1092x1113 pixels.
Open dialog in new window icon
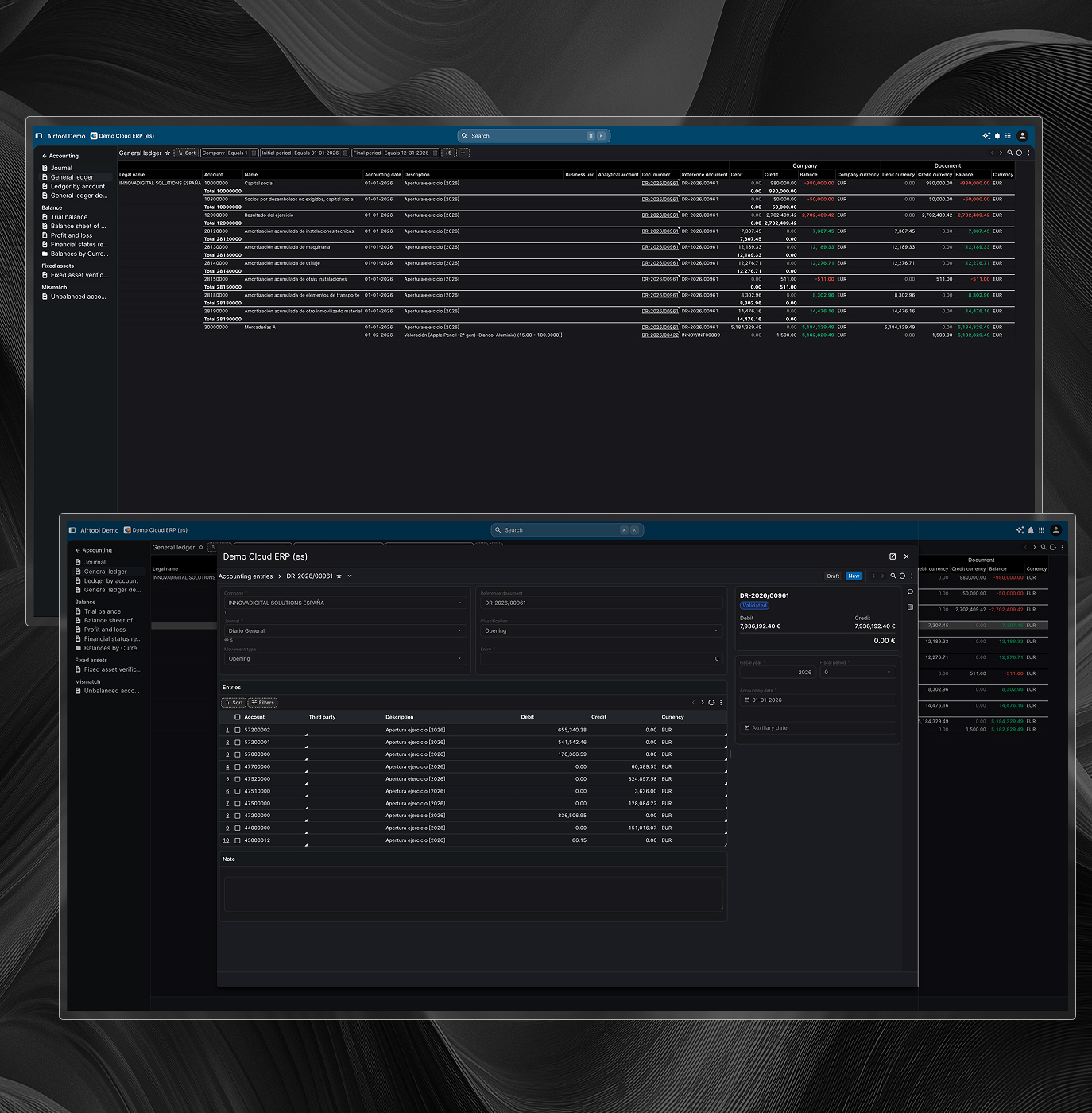pyautogui.click(x=893, y=556)
